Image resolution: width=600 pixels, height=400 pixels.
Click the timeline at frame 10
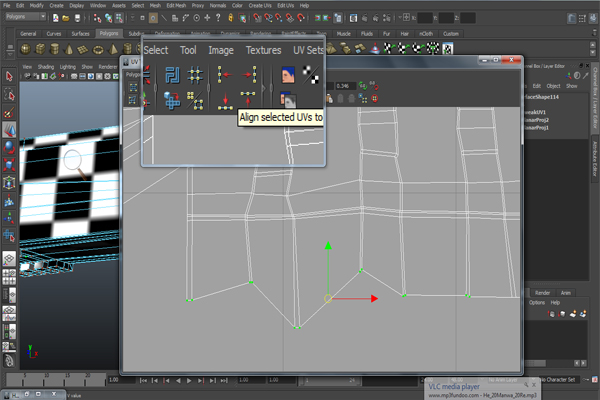(47, 379)
